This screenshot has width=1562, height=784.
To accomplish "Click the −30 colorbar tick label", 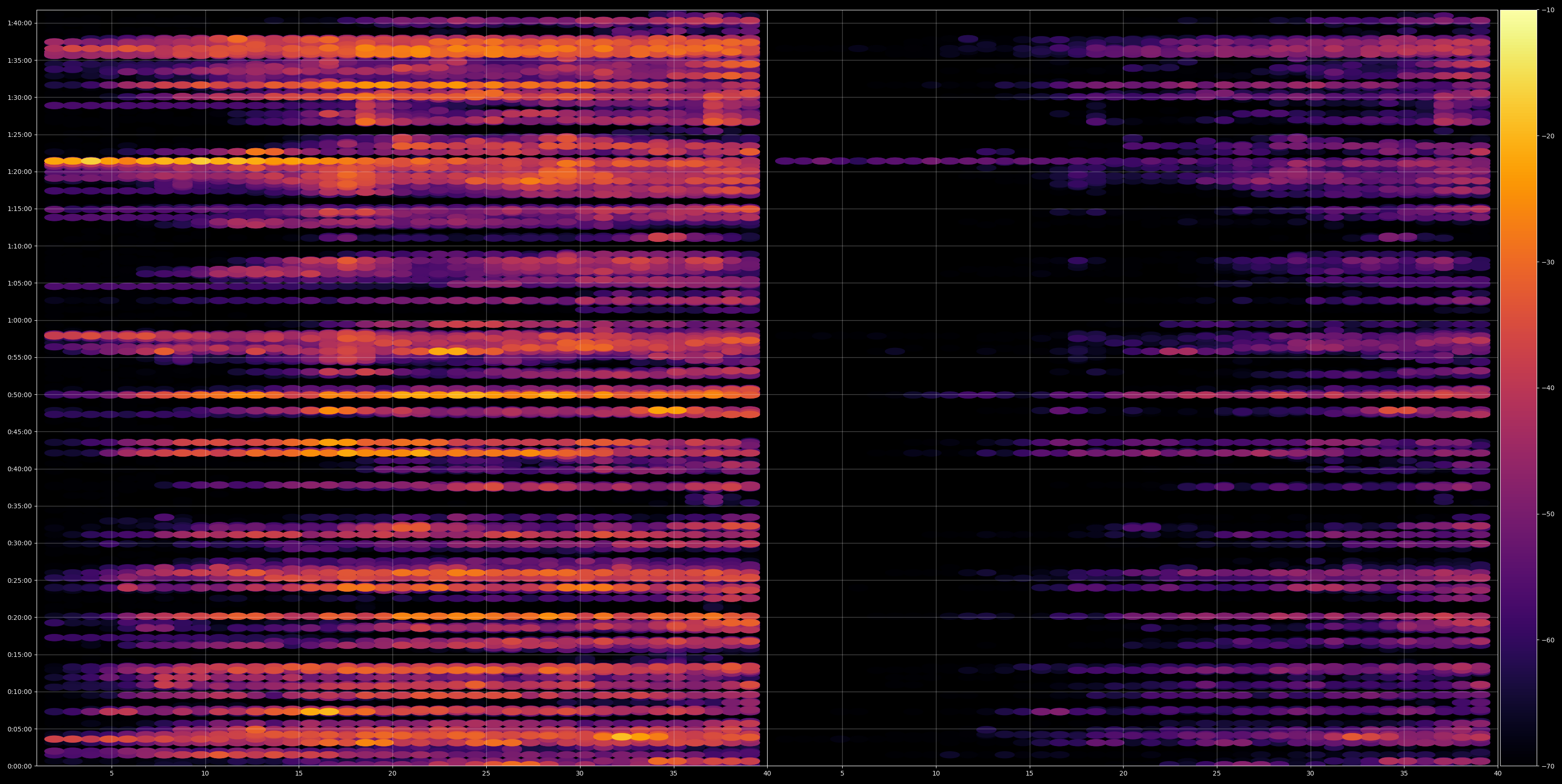I will [1549, 262].
